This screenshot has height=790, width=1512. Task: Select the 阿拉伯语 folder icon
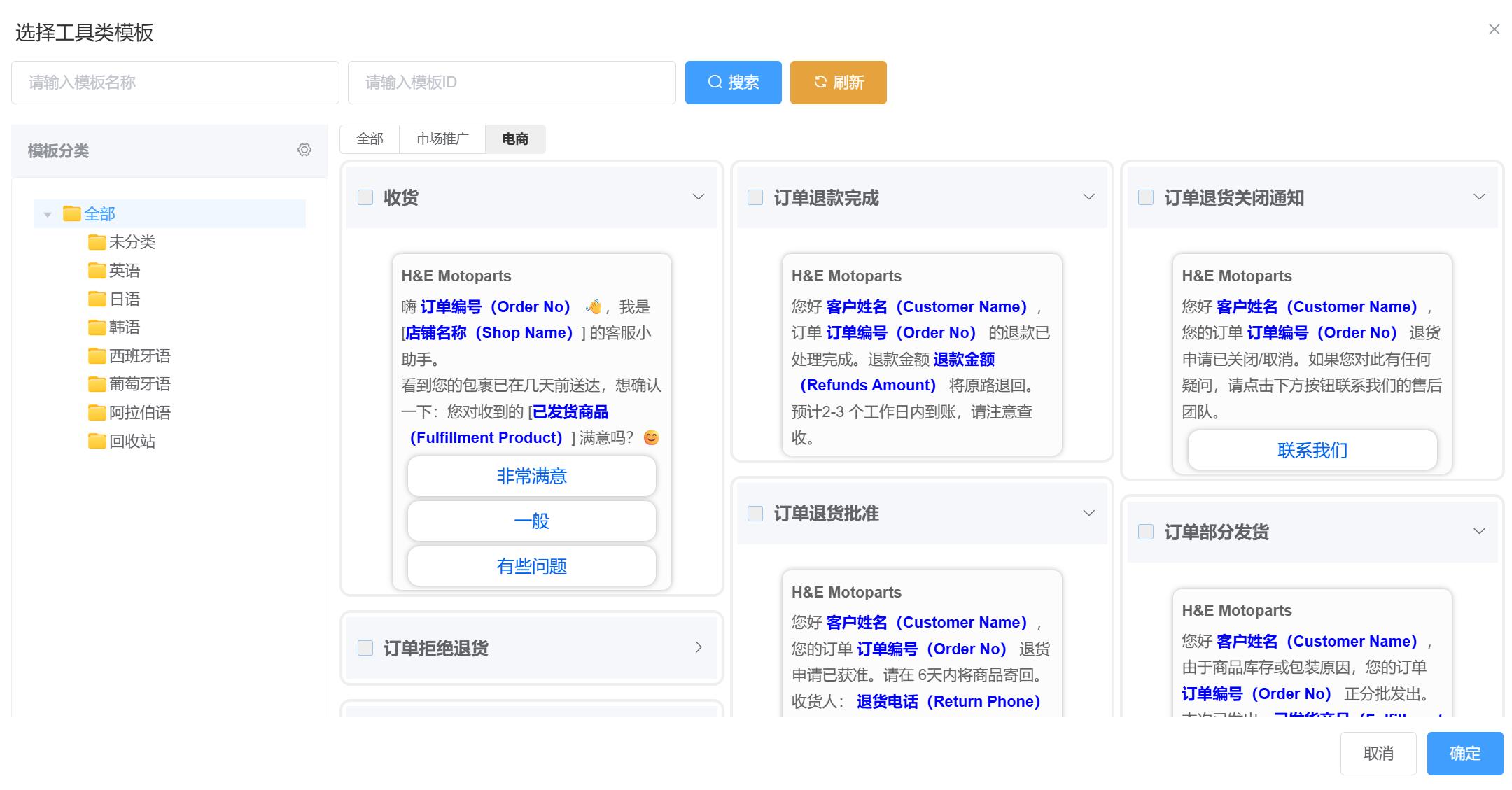coord(96,413)
